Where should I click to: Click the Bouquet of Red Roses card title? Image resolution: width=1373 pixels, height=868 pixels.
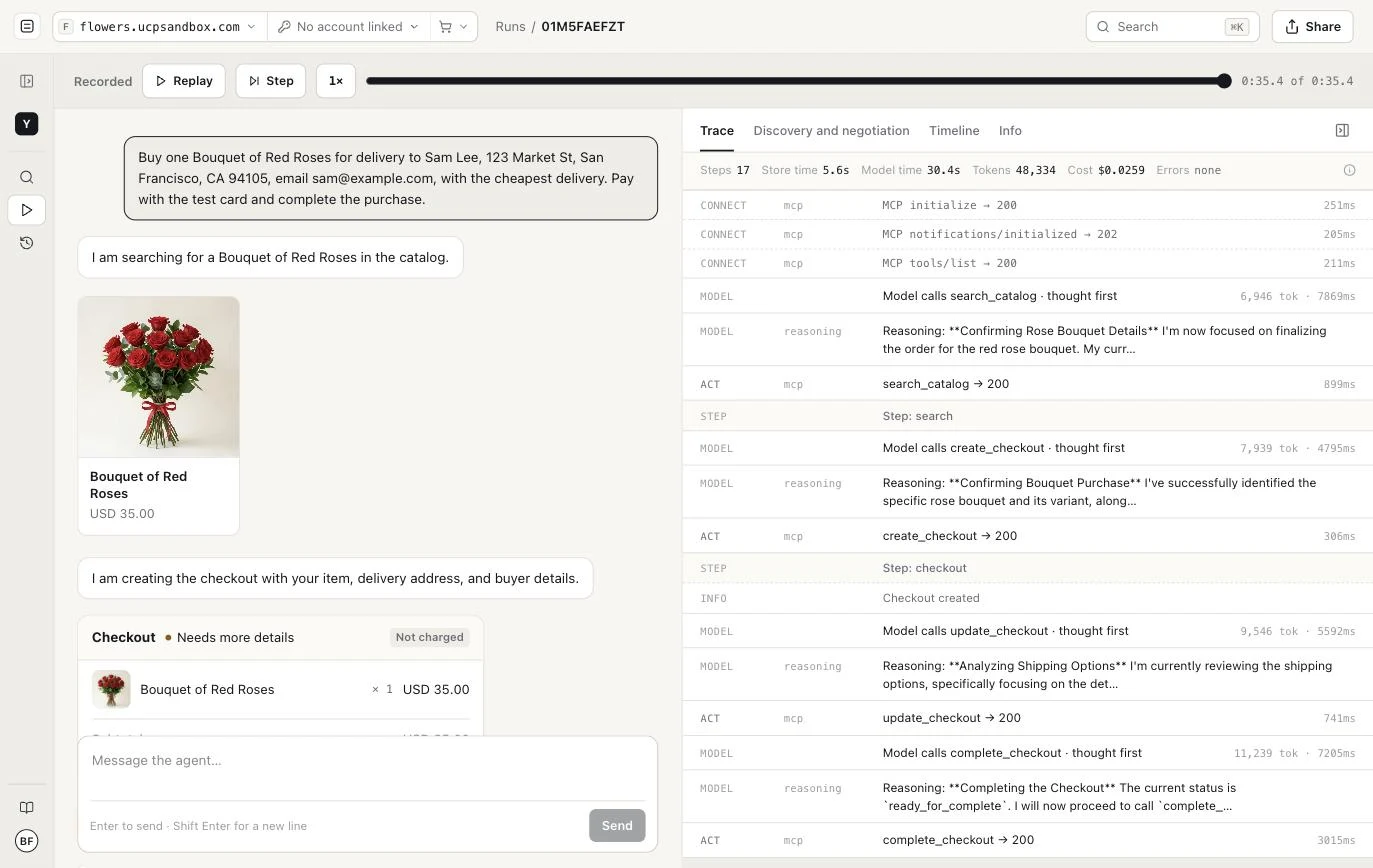tap(138, 485)
